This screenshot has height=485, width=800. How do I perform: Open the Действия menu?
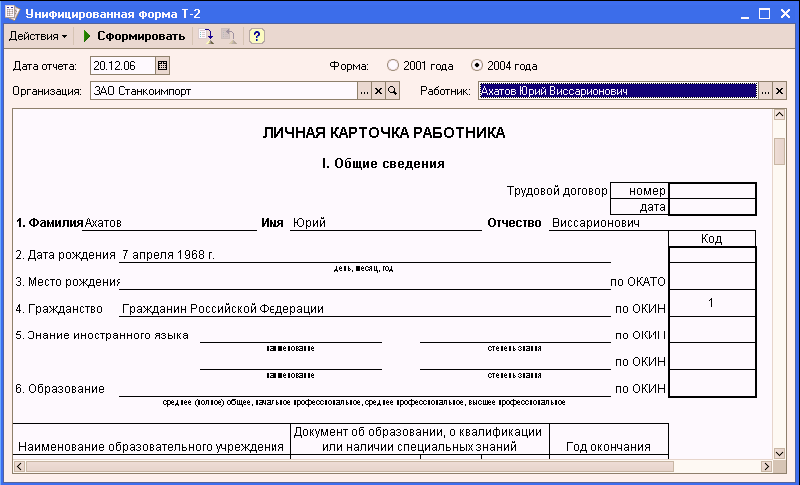point(37,36)
